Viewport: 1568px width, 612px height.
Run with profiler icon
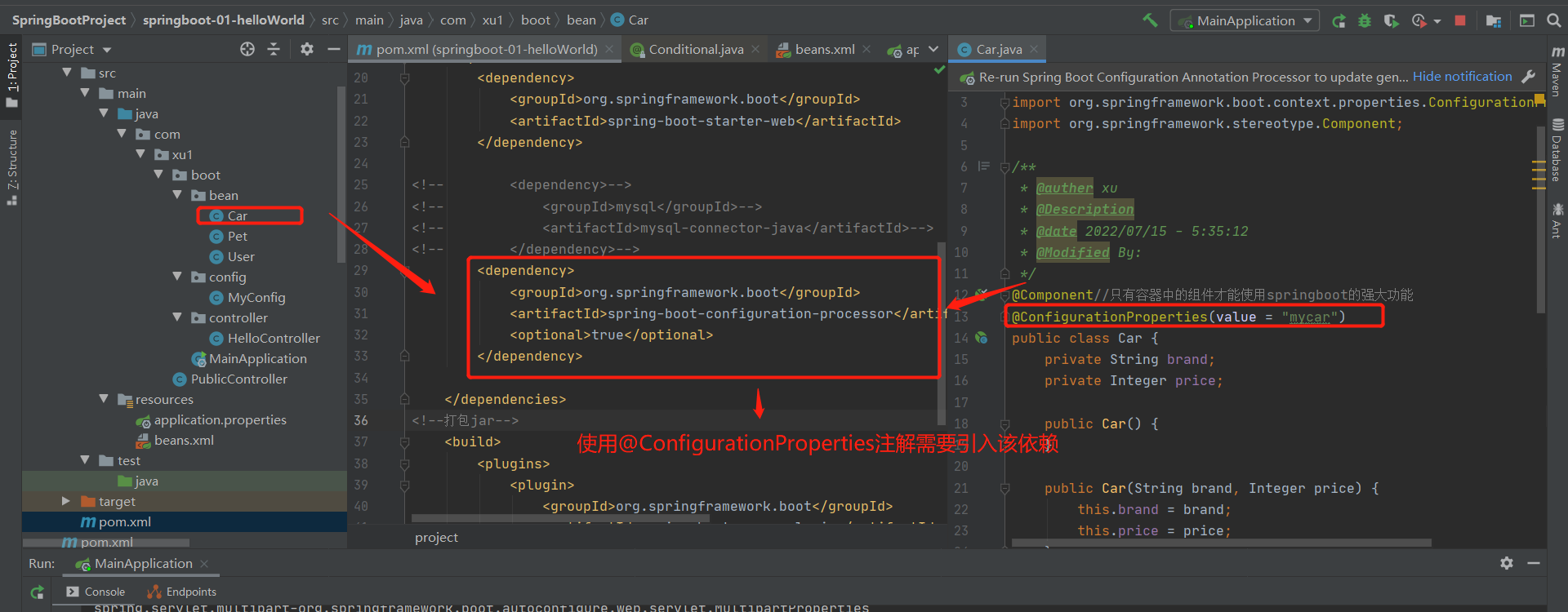[x=1419, y=20]
